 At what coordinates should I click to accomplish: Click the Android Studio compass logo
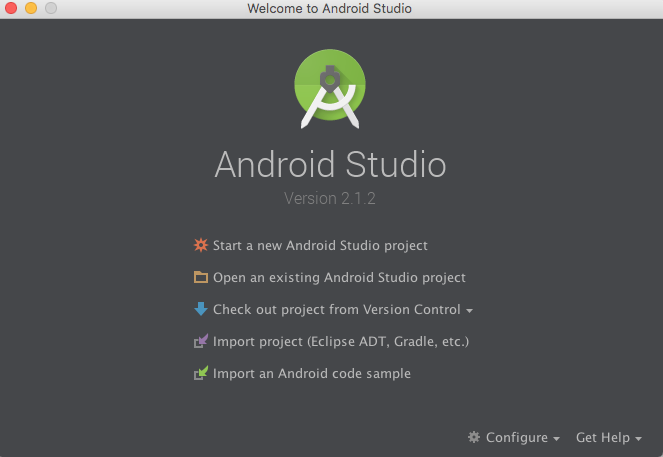pyautogui.click(x=330, y=89)
